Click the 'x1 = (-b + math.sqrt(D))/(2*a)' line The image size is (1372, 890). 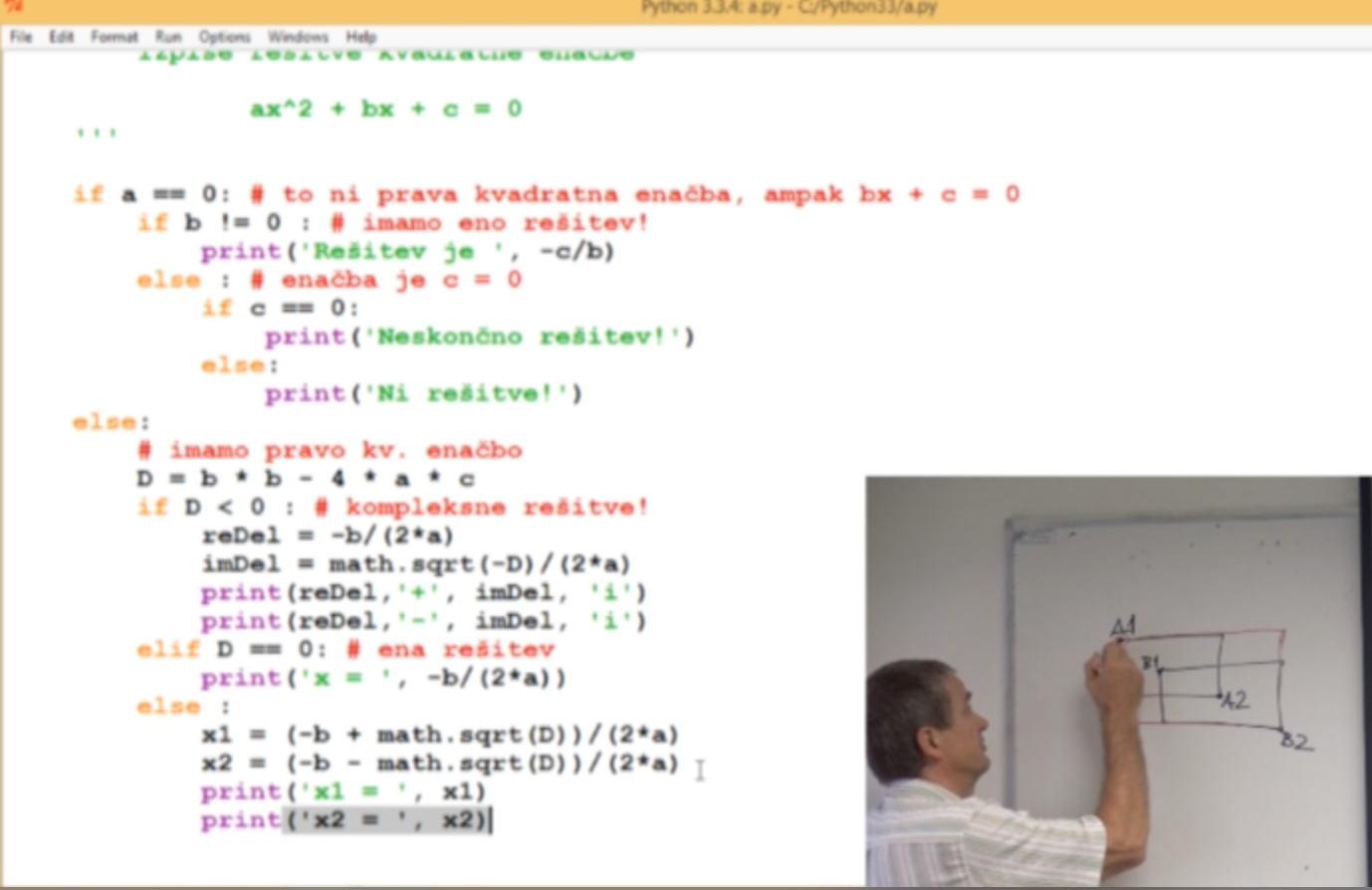[439, 735]
